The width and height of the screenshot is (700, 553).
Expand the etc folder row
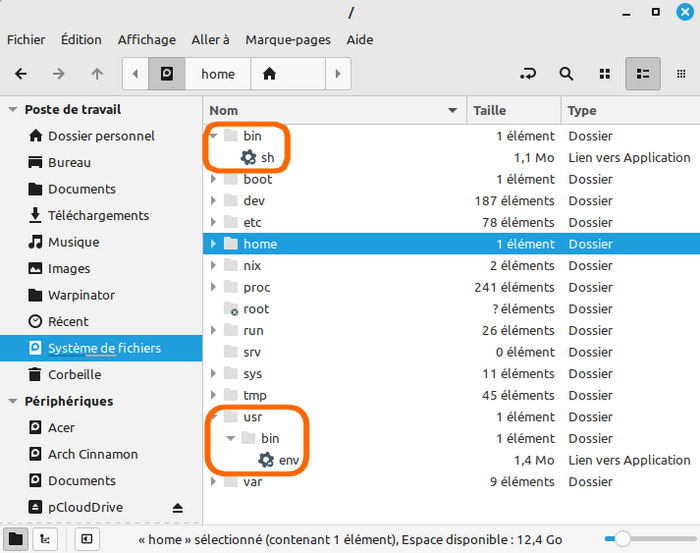pos(213,222)
